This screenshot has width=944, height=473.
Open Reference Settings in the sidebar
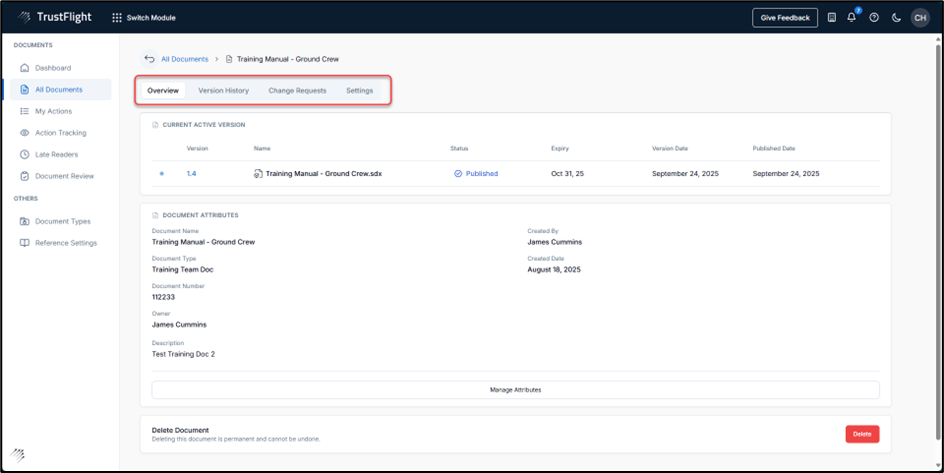pos(66,243)
